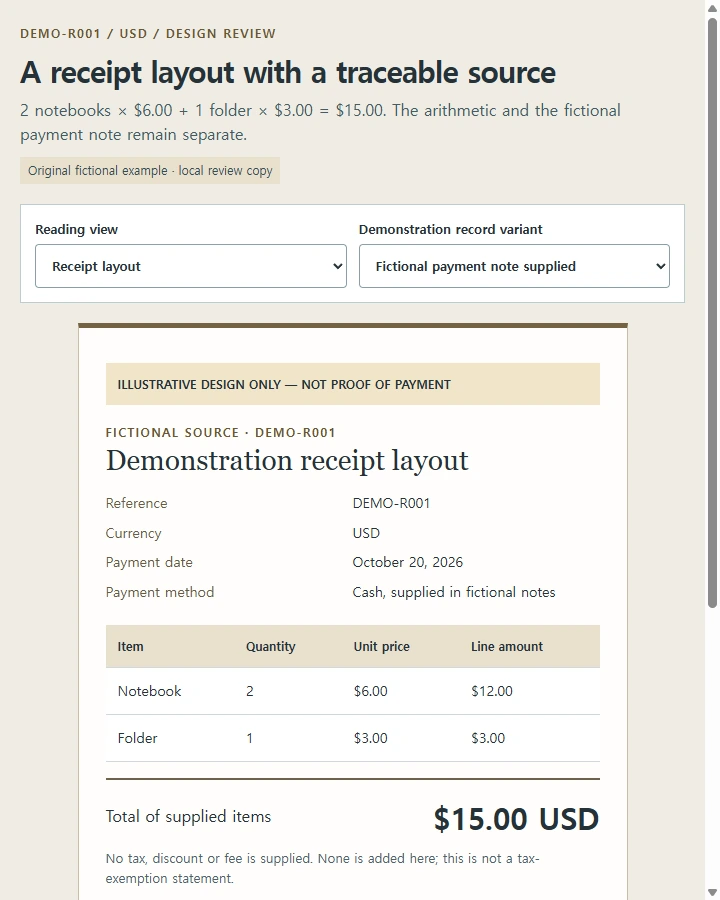This screenshot has height=900, width=720.
Task: Click the Currency value USD
Action: coord(366,533)
